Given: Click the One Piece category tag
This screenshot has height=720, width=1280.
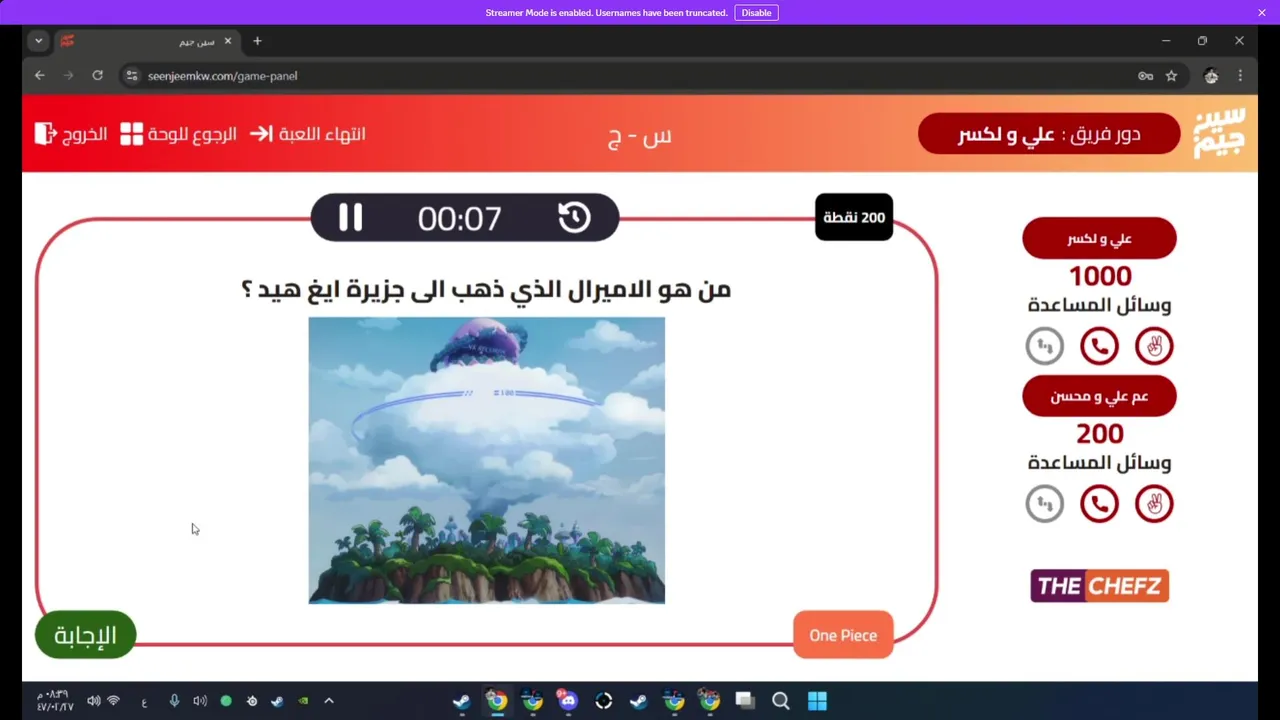Looking at the screenshot, I should click(x=843, y=635).
